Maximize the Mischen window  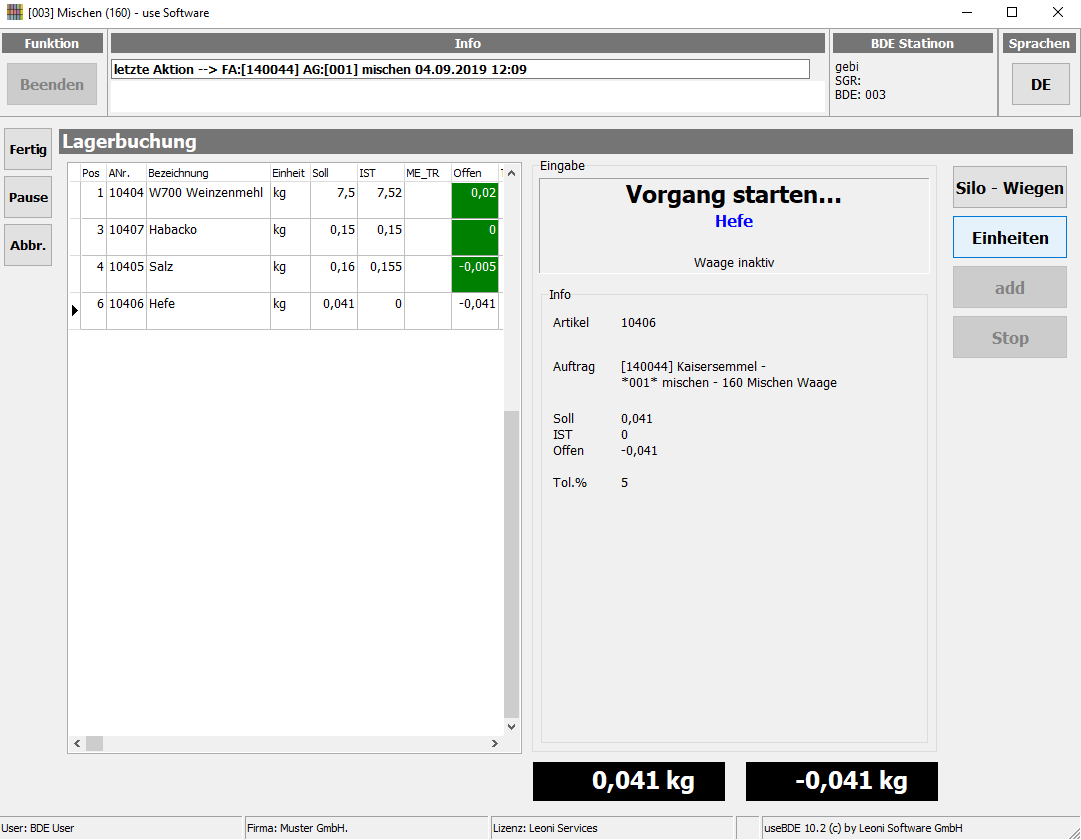1012,12
